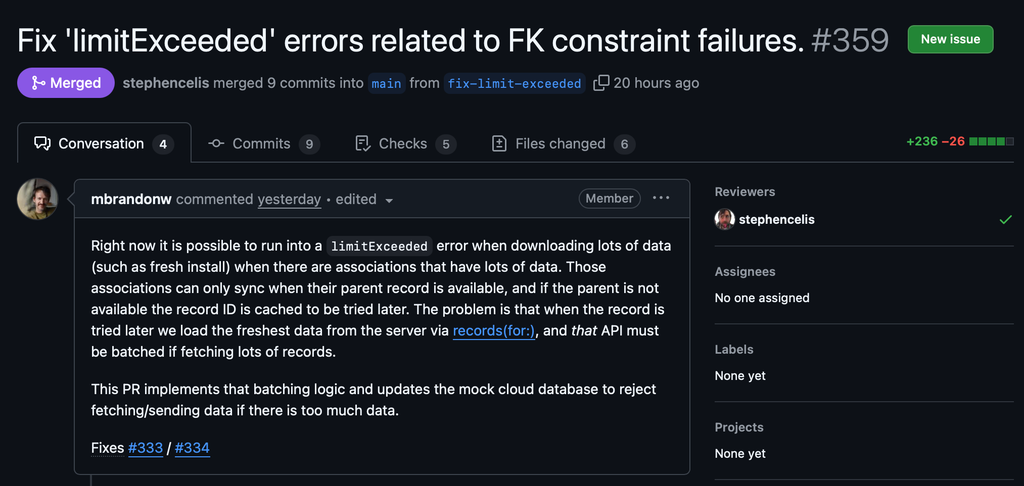Click the Commits tab commit icon

216,144
